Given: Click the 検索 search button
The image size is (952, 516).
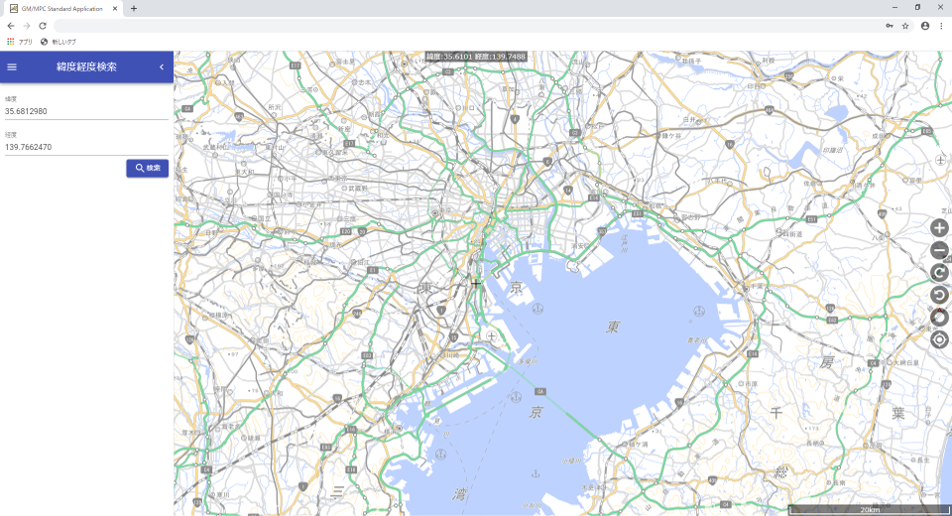Looking at the screenshot, I should 147,168.
